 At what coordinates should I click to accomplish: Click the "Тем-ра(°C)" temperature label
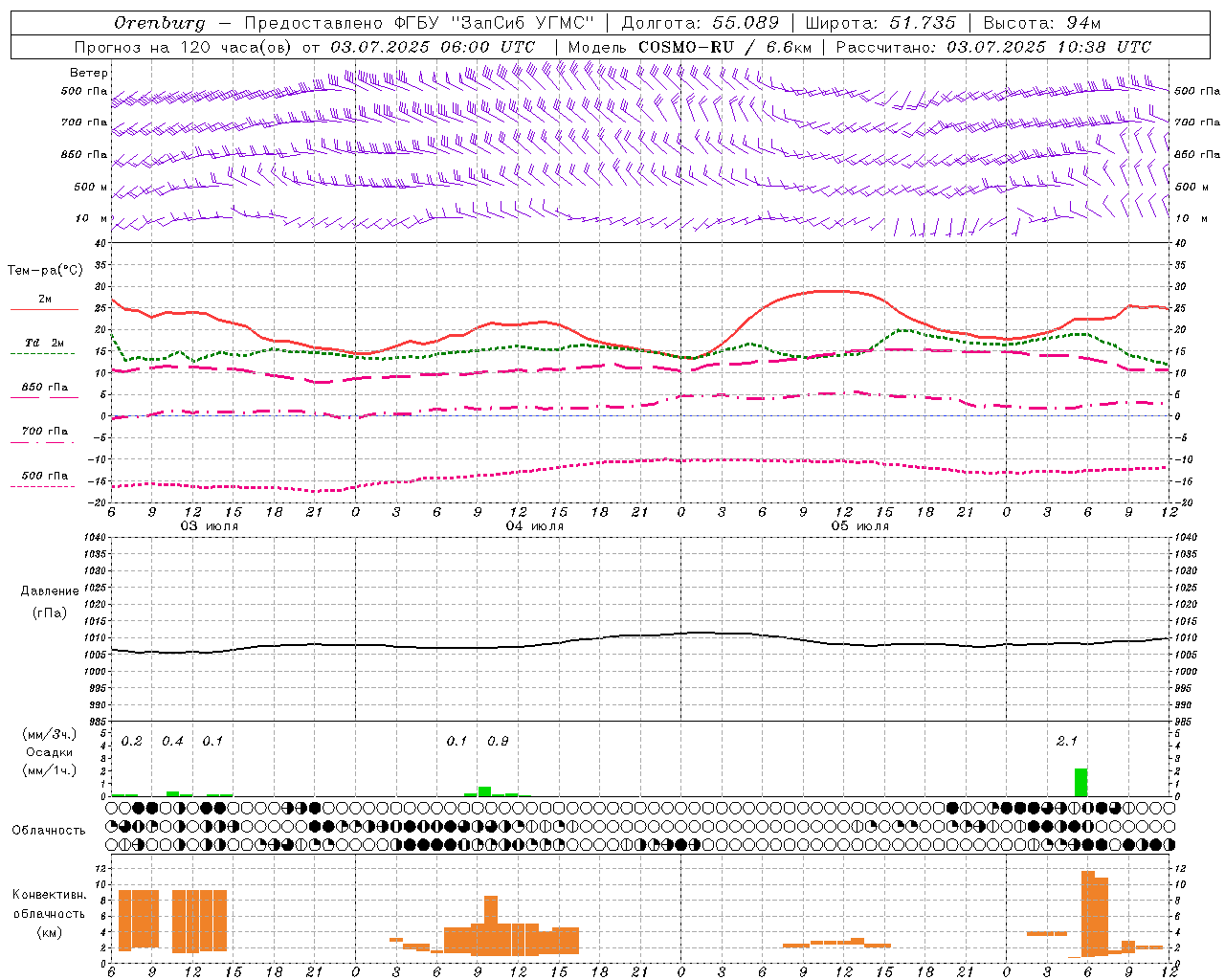click(45, 271)
